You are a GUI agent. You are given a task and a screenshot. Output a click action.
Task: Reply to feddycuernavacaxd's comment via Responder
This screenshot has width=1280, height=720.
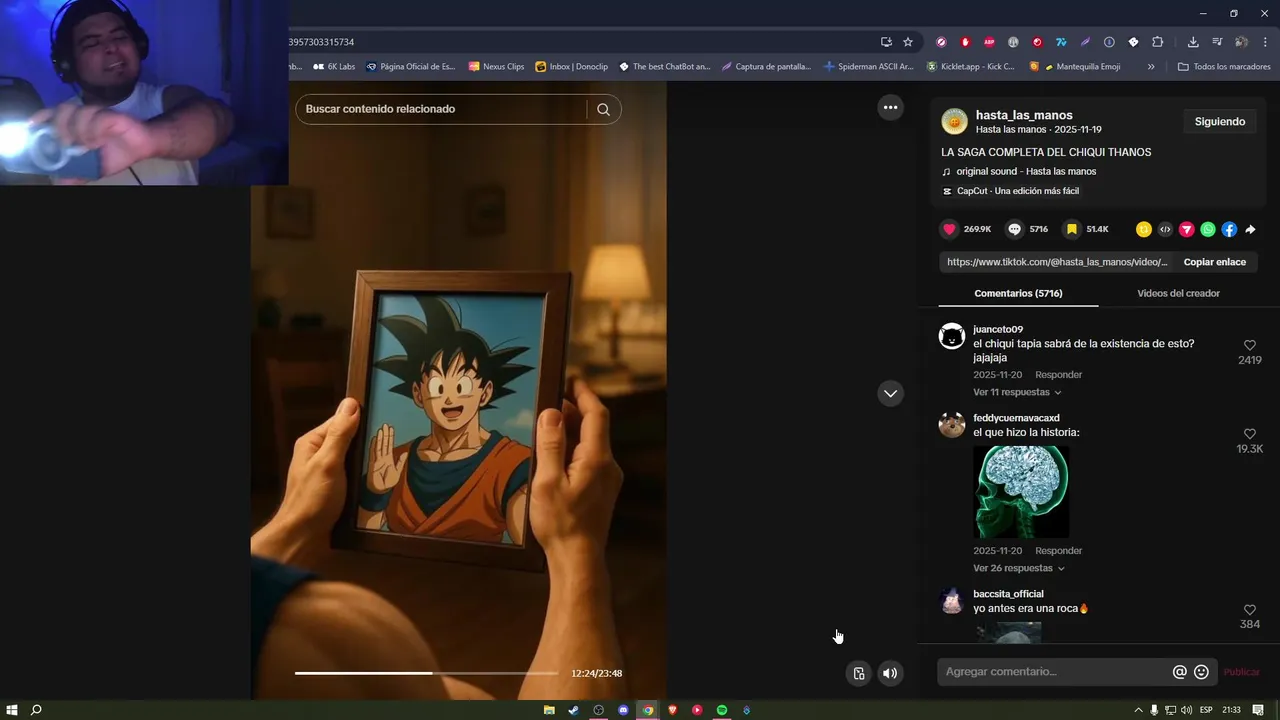tap(1059, 551)
